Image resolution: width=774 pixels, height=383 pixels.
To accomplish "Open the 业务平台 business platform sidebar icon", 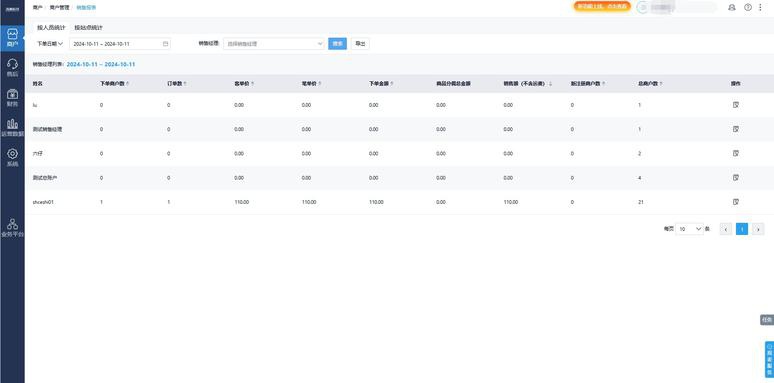I will (x=12, y=228).
